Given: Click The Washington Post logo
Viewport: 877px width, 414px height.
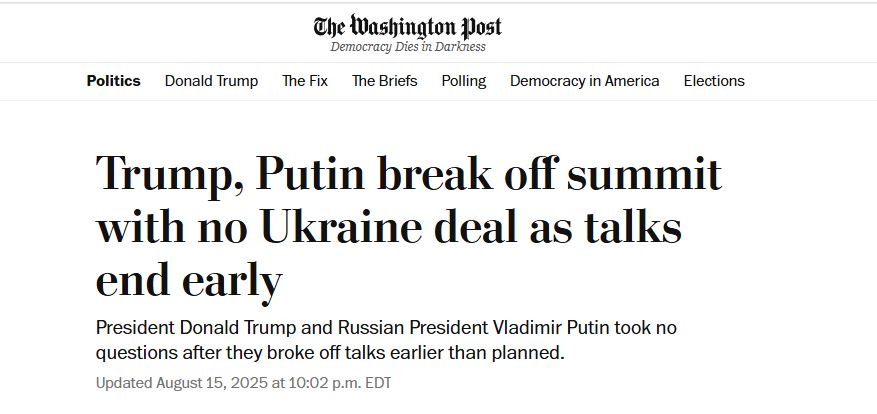Looking at the screenshot, I should [408, 26].
